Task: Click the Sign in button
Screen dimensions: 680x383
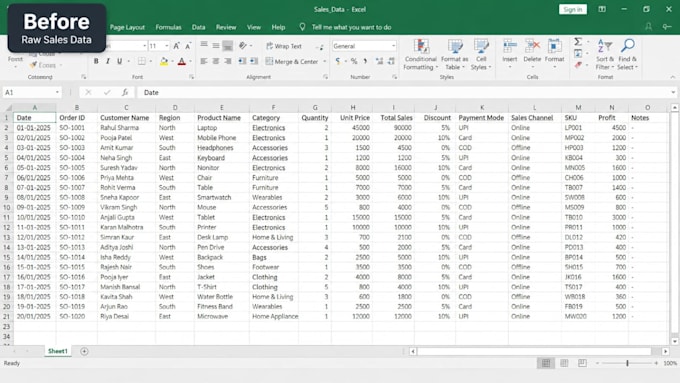Action: point(572,9)
